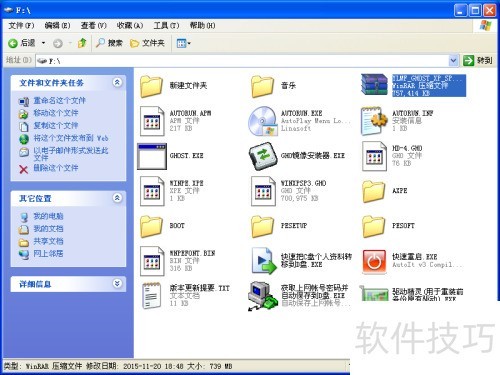Image resolution: width=500 pixels, height=375 pixels.
Task: Click the Forward arrow toolbar button
Action: [58, 43]
